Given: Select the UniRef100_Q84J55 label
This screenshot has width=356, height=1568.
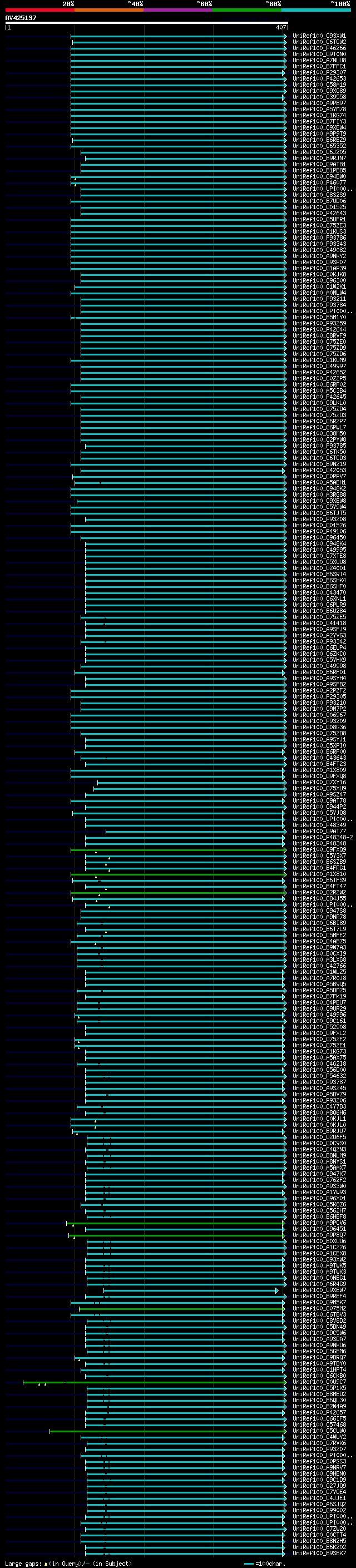Looking at the screenshot, I should [319, 899].
